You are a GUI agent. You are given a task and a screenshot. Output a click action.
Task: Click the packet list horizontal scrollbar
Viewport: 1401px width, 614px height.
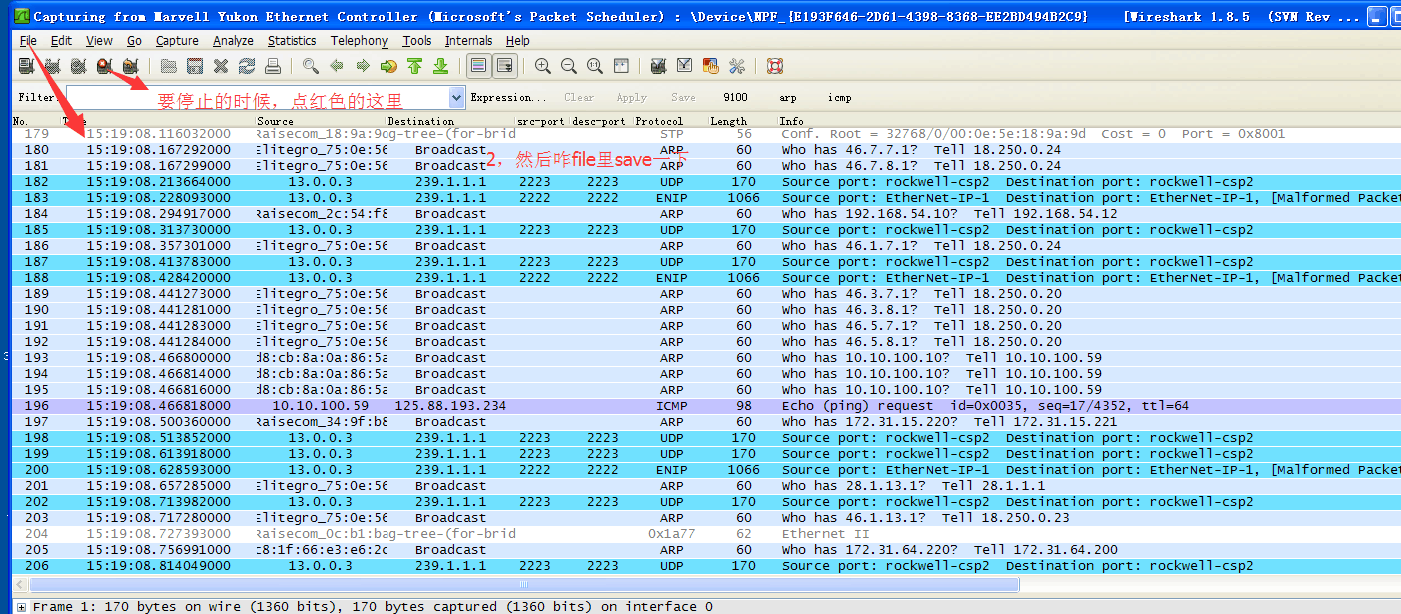[x=524, y=584]
